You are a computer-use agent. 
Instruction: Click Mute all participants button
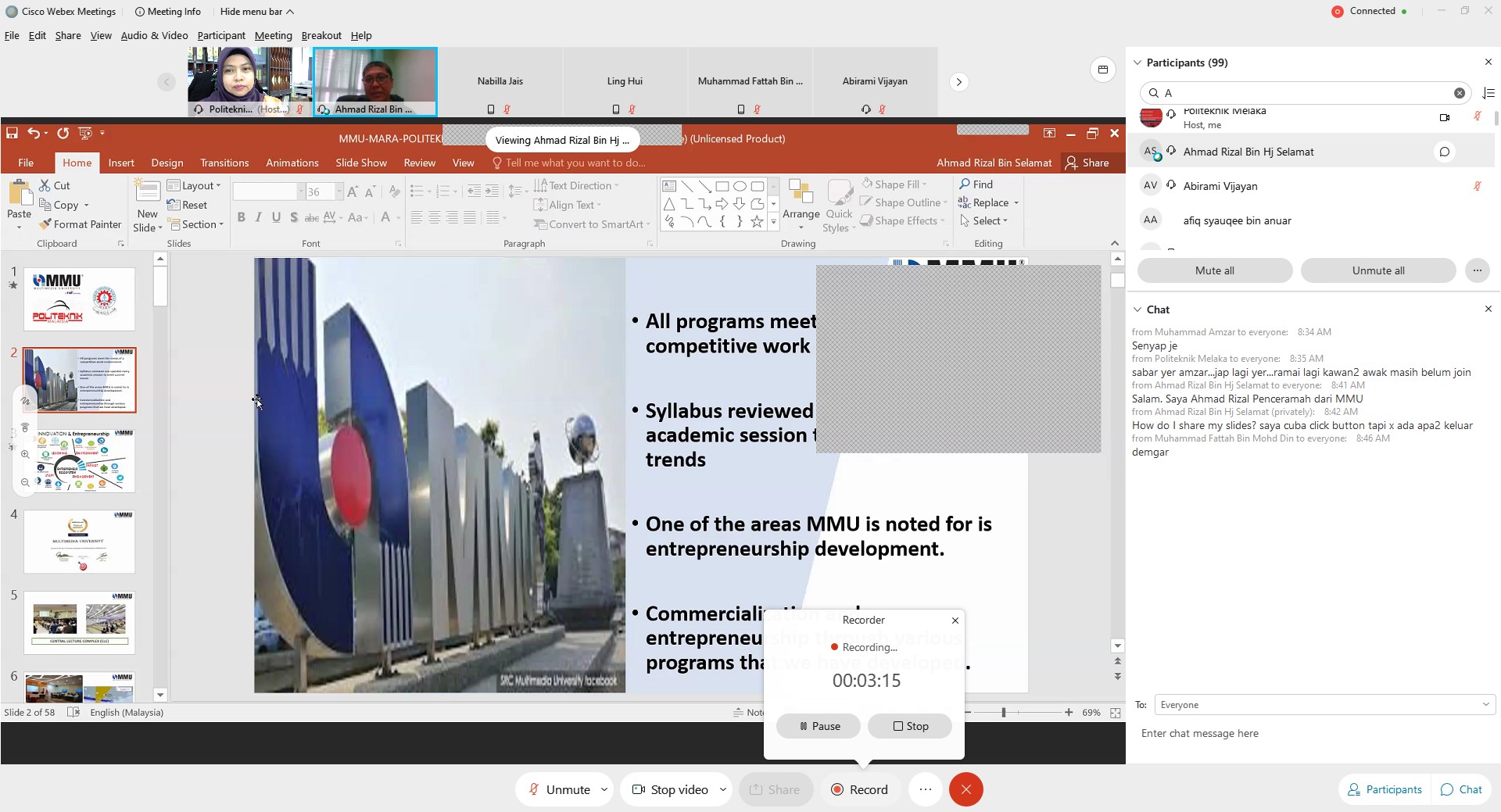1215,270
